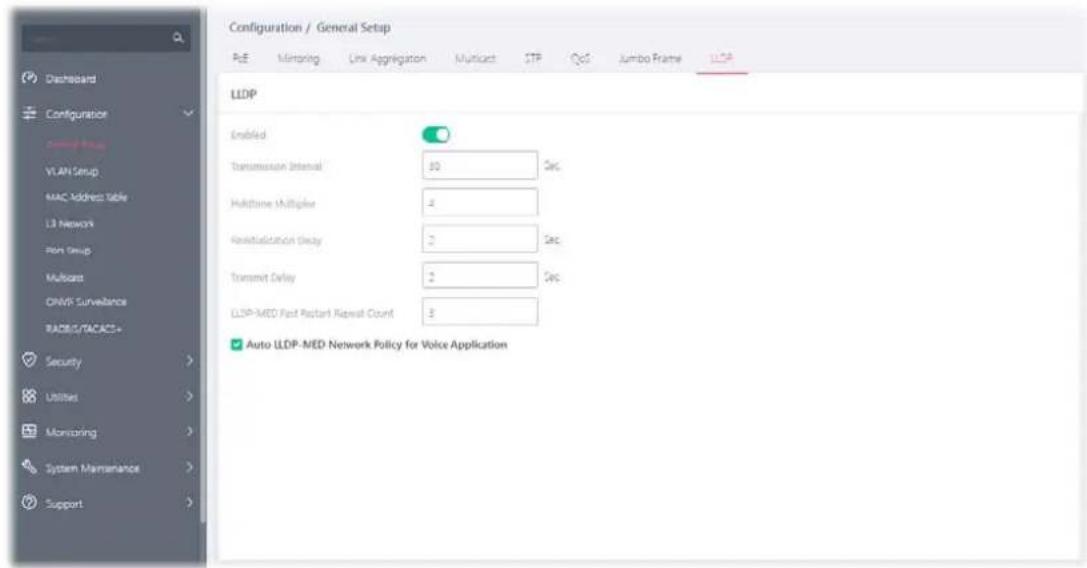
Task: Expand the Security menu arrow
Action: coord(189,361)
